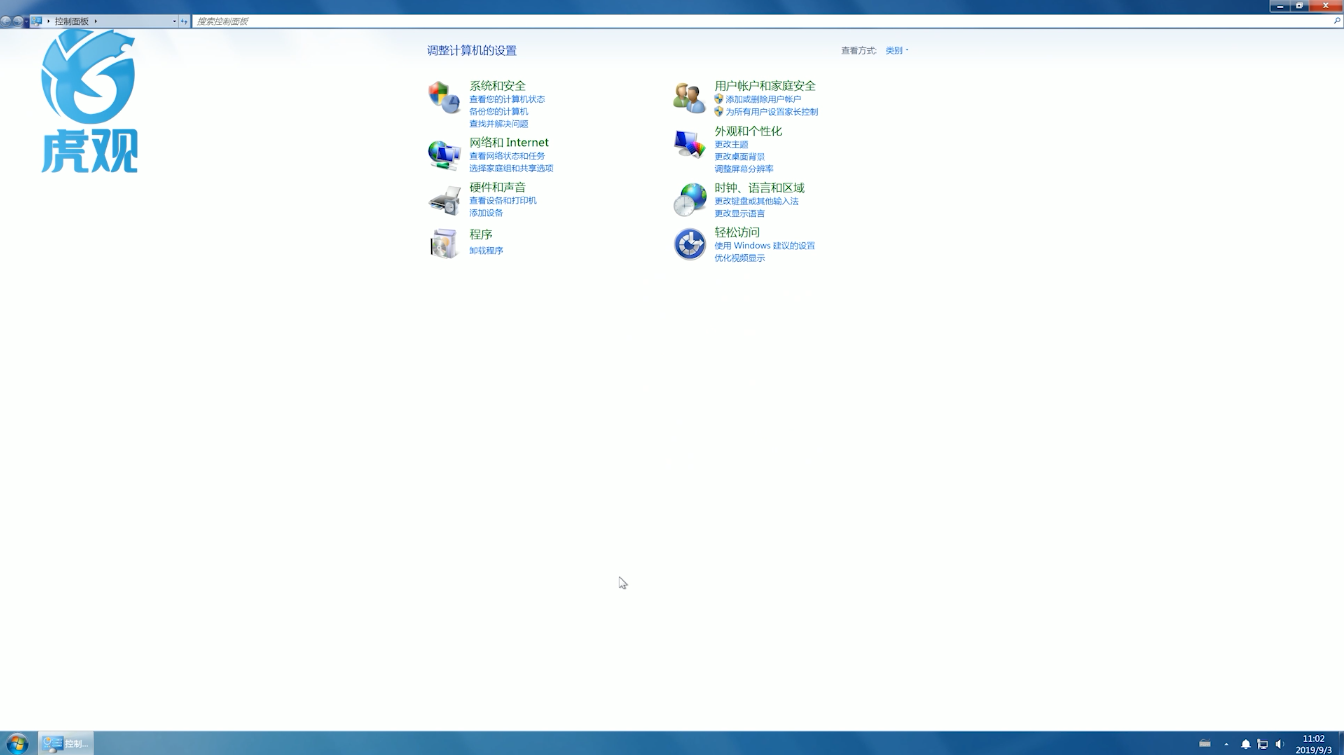Screen dimensions: 1344x755
Task: Click 更改键盘或其他输入法 link
Action: (x=756, y=201)
